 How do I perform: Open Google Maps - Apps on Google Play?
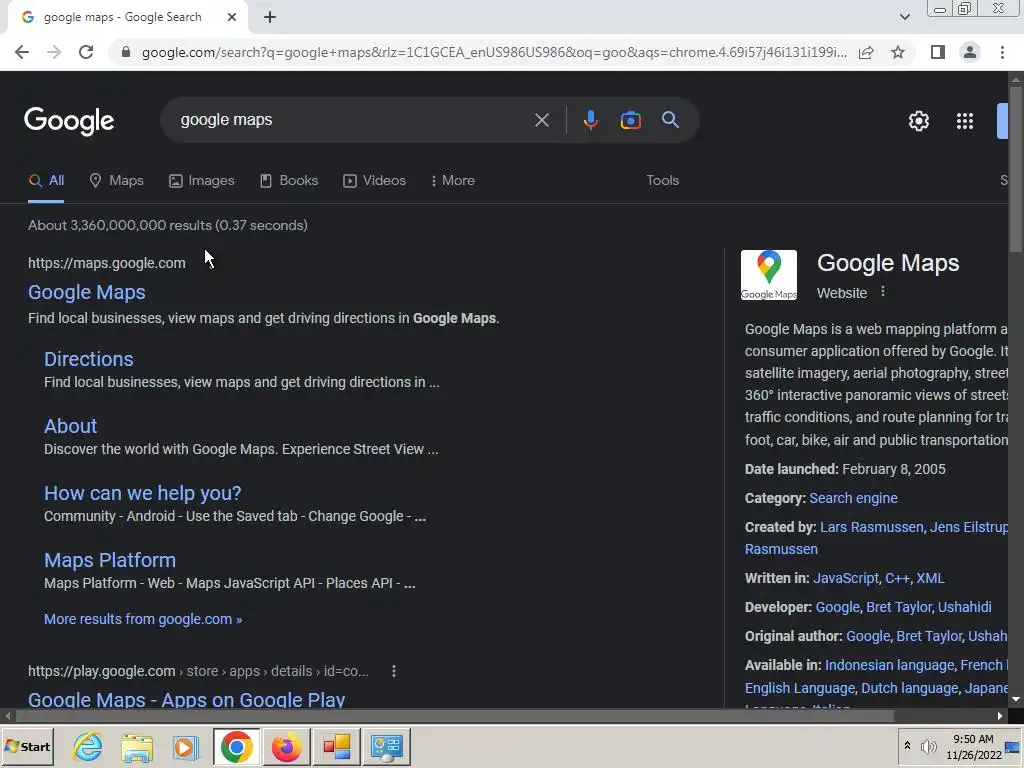click(186, 699)
